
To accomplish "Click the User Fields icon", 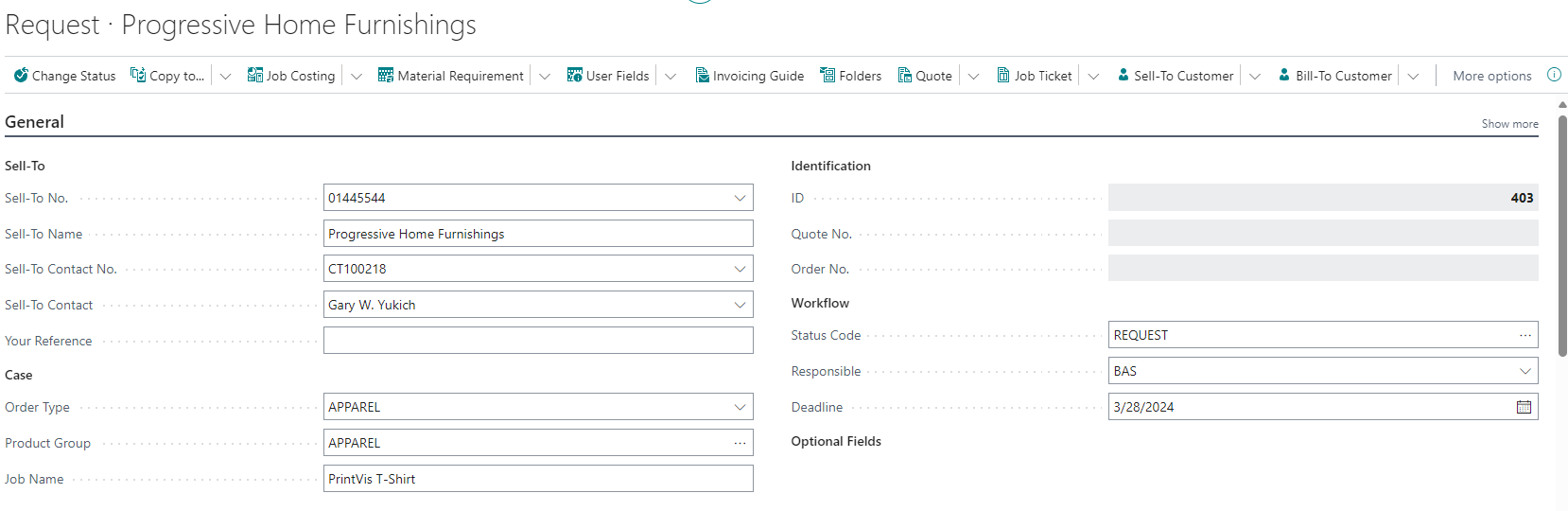I will click(574, 76).
